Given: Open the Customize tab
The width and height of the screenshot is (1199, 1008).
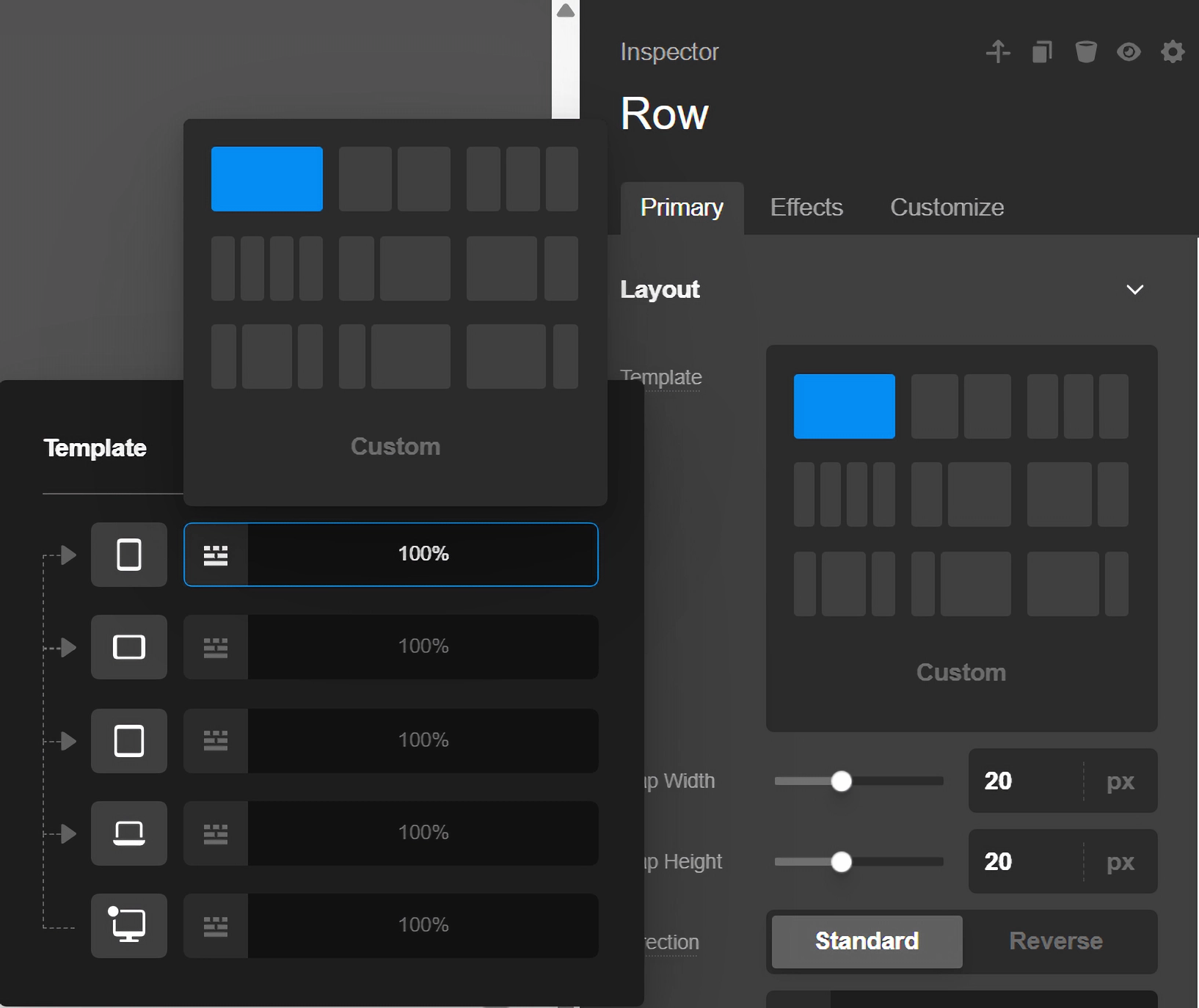Looking at the screenshot, I should click(x=947, y=207).
